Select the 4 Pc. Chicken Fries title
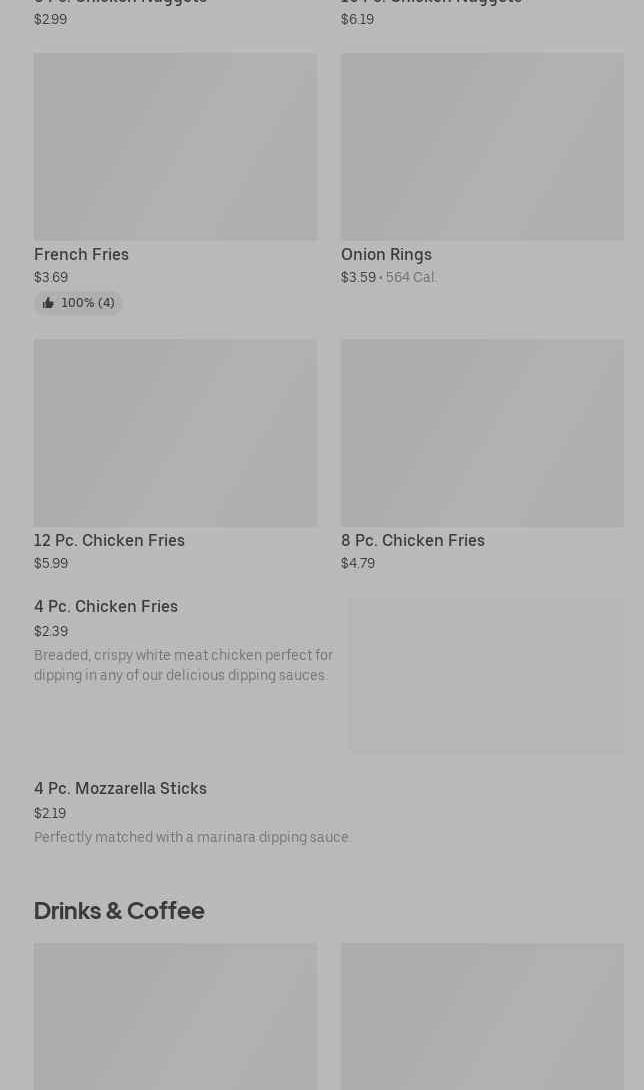644x1090 pixels. [106, 607]
